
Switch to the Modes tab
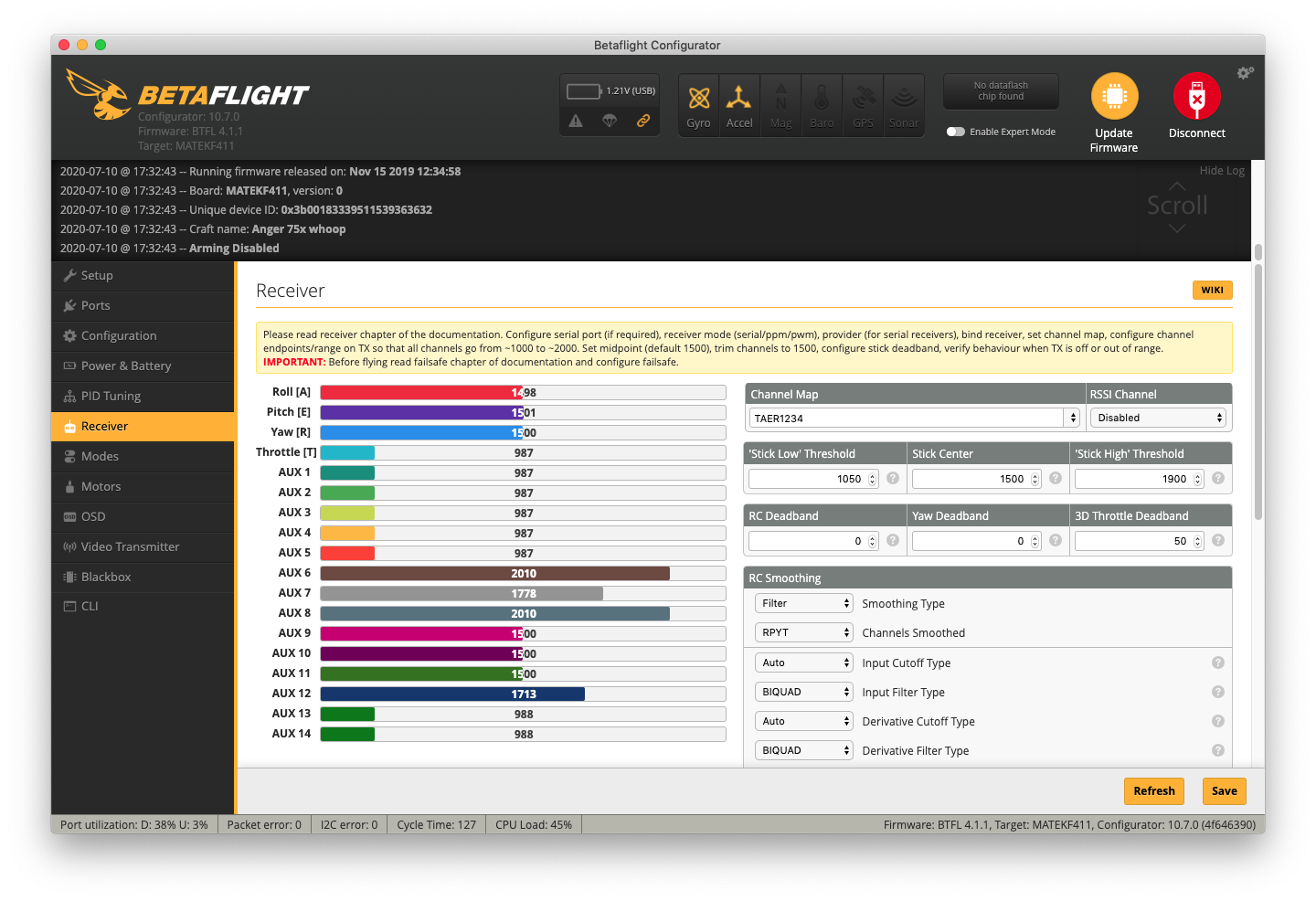[143, 456]
